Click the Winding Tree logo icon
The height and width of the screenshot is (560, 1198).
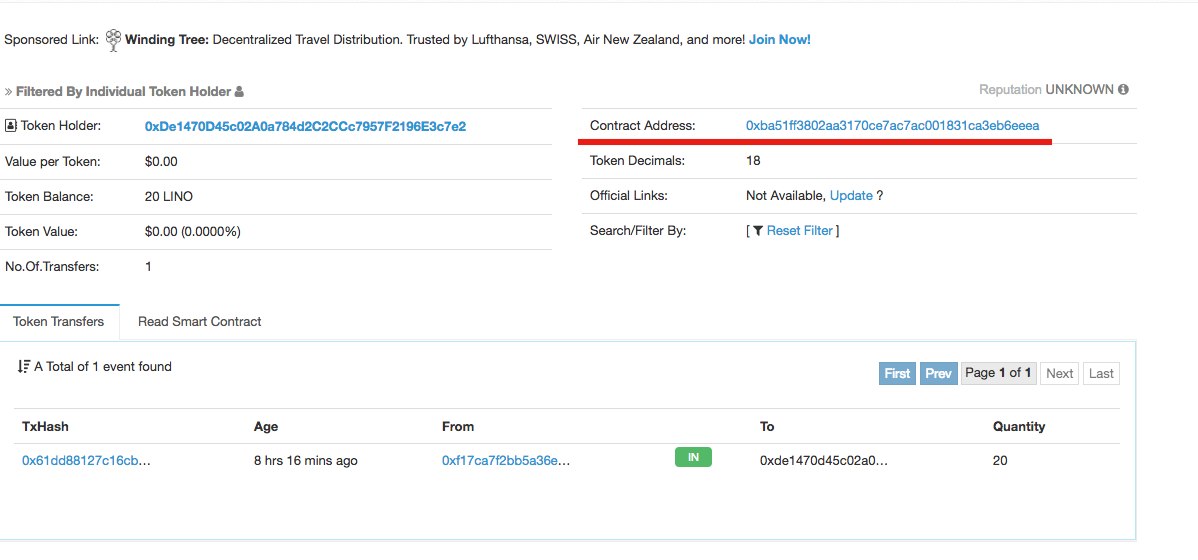pyautogui.click(x=113, y=40)
